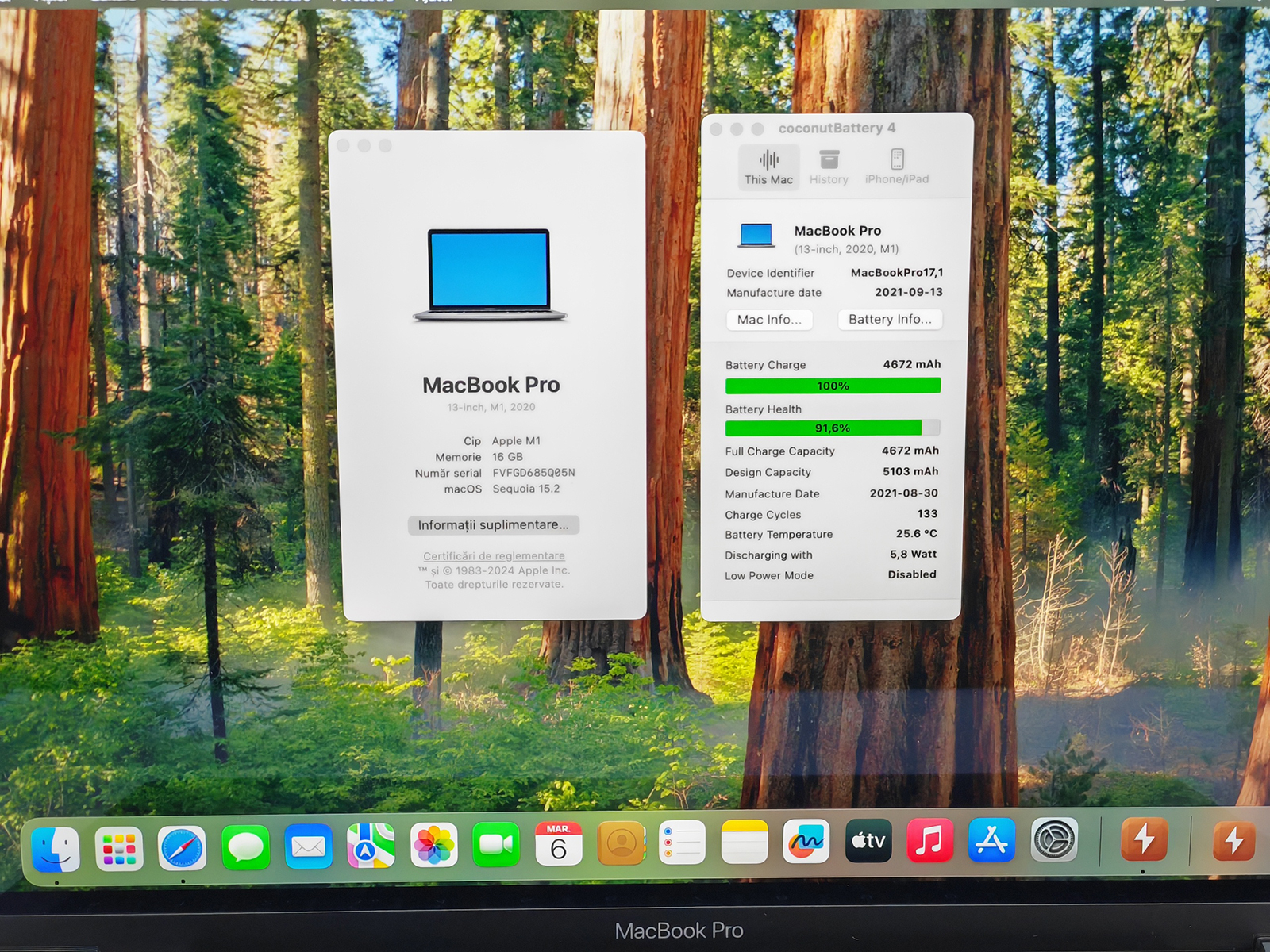Click Full Charge Capacity 4672 mAh value
1270x952 pixels.
pyautogui.click(x=910, y=451)
